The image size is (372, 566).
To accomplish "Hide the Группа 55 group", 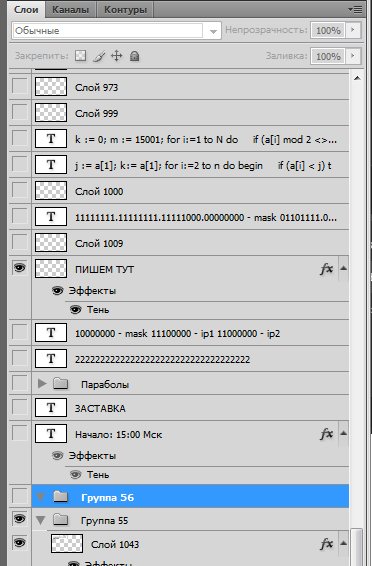I will [19, 519].
